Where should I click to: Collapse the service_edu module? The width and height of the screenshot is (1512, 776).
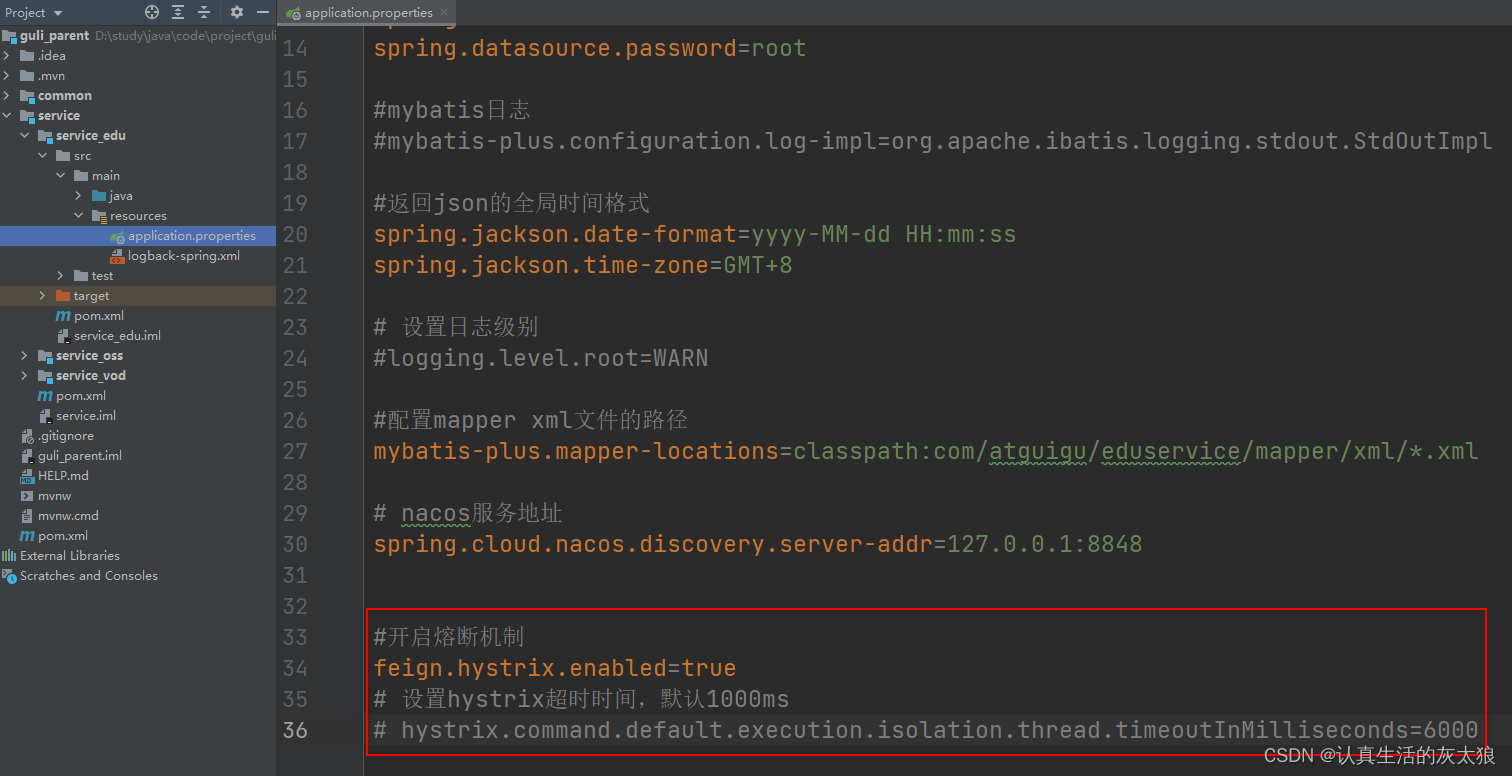pyautogui.click(x=25, y=136)
